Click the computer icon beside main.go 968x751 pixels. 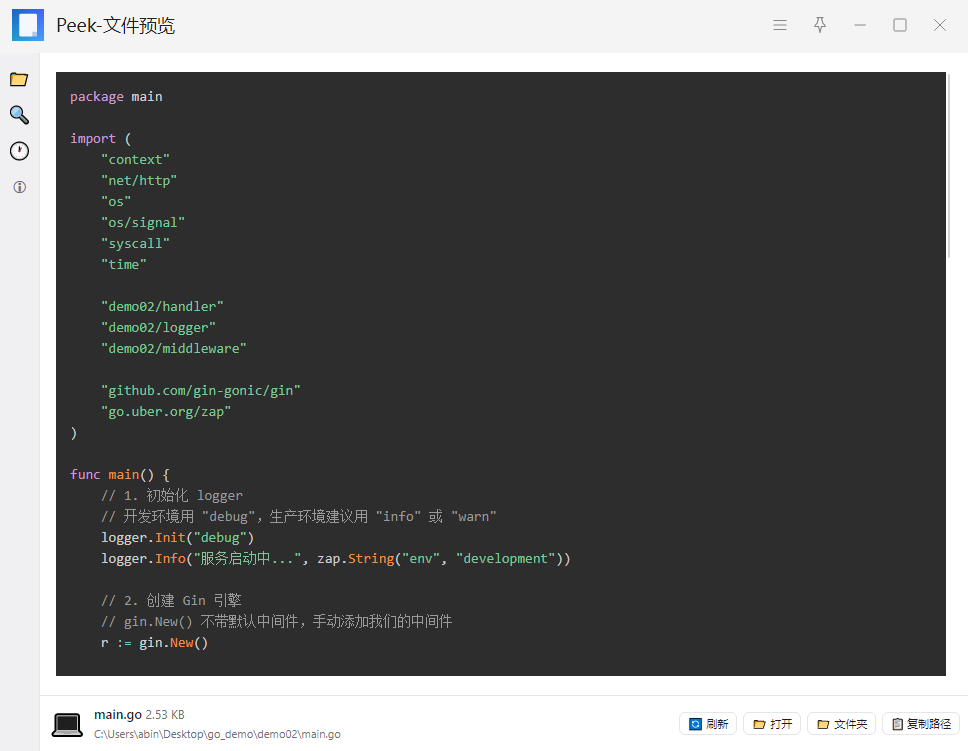pos(67,724)
